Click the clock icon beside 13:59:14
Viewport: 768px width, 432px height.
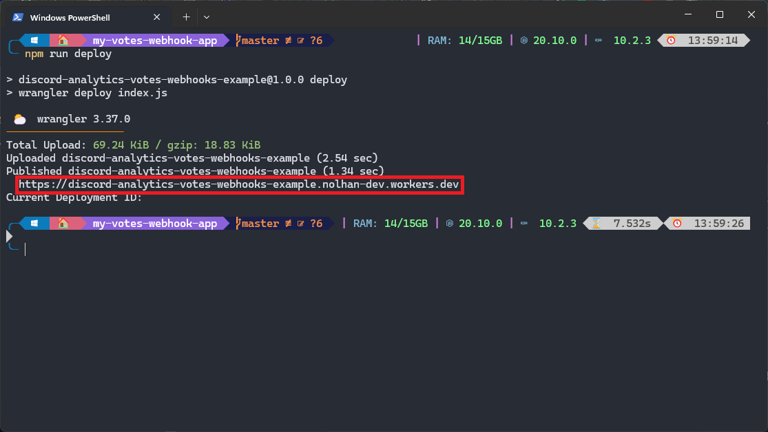point(672,41)
